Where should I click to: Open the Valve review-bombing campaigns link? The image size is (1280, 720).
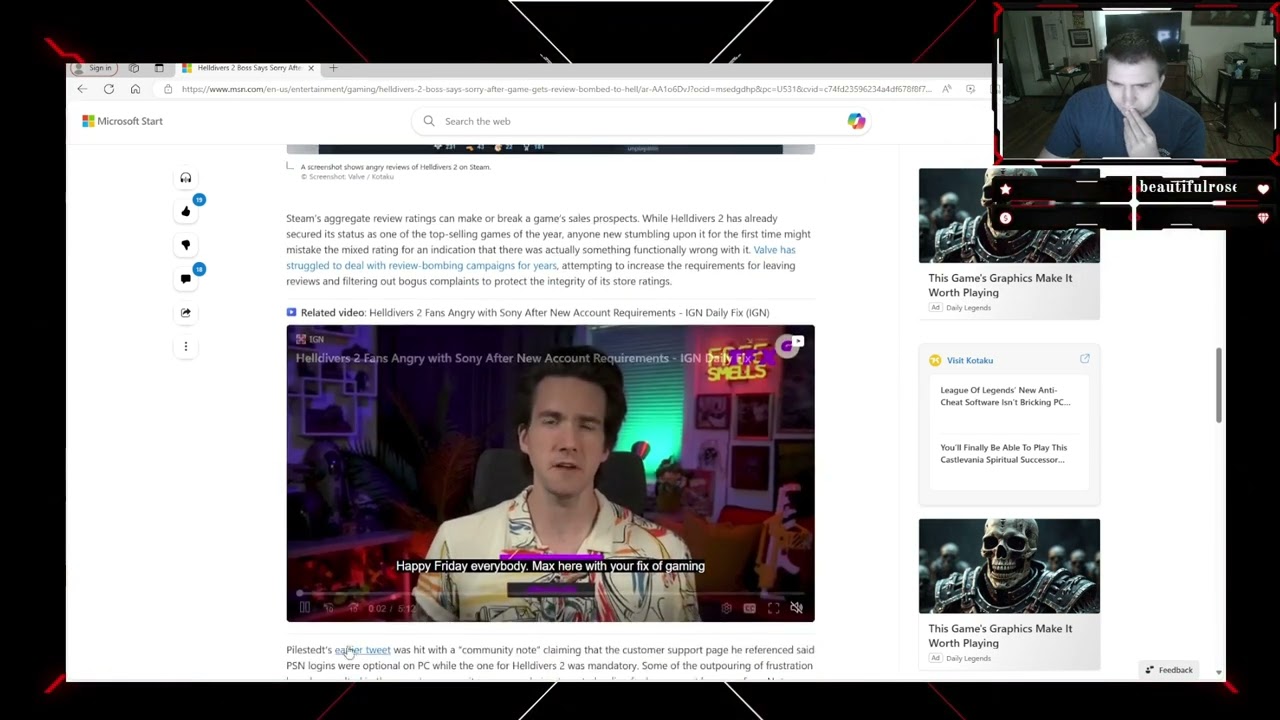[x=541, y=257]
